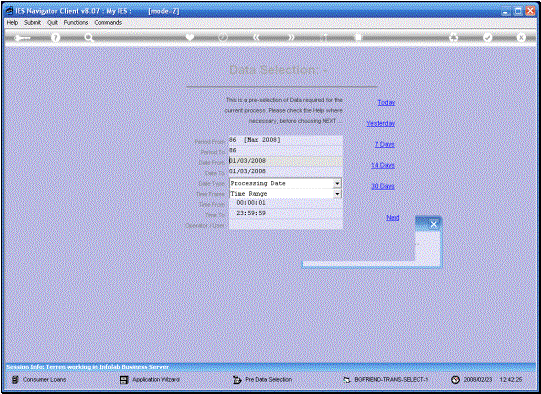This screenshot has height=394, width=541.
Task: Click the checkmark submit toolbar icon
Action: pos(488,37)
